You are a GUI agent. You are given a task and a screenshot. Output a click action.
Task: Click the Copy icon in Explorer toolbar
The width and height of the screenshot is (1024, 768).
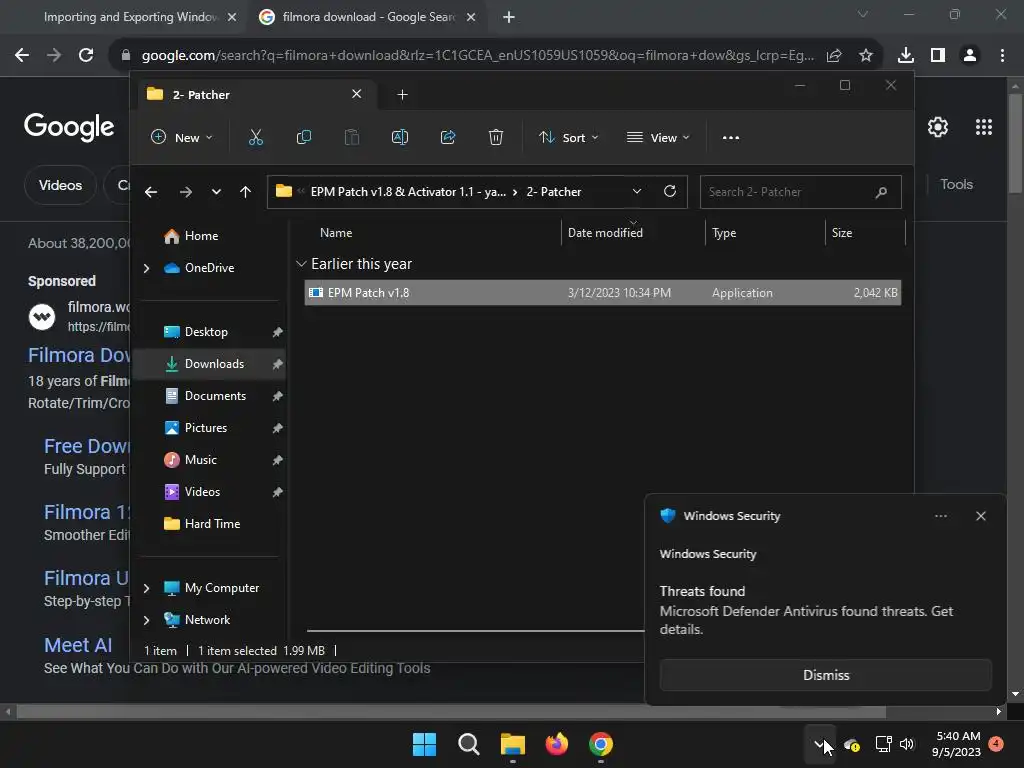(304, 137)
